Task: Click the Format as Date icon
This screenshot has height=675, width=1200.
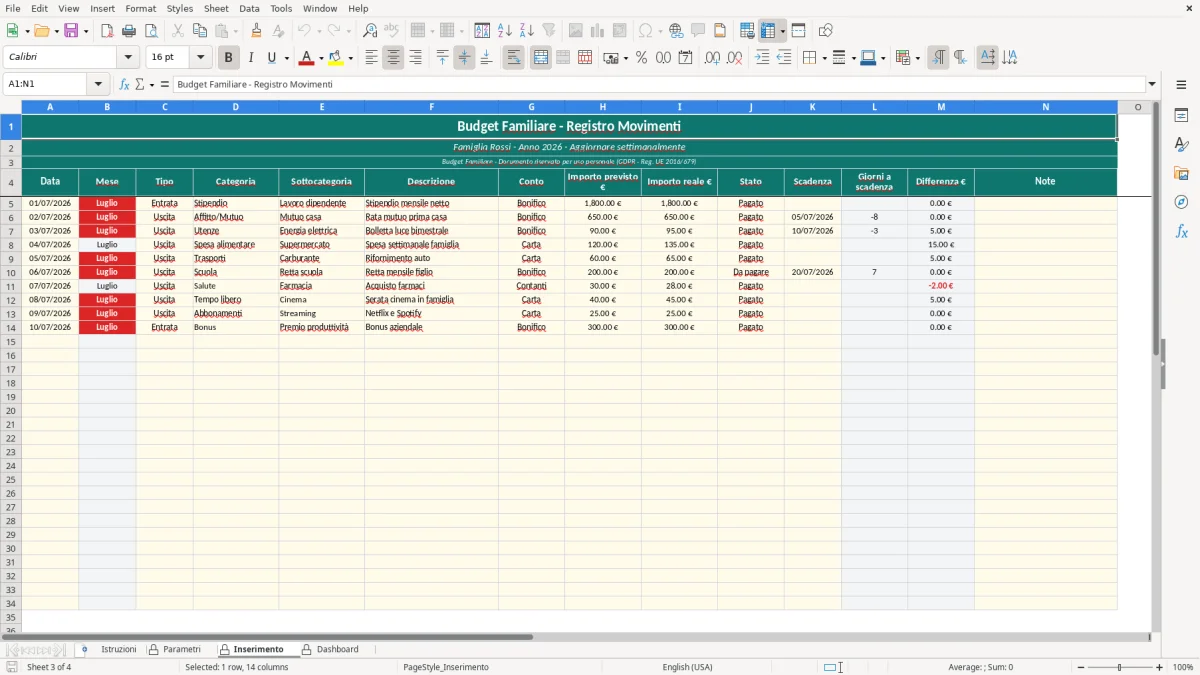Action: point(685,58)
